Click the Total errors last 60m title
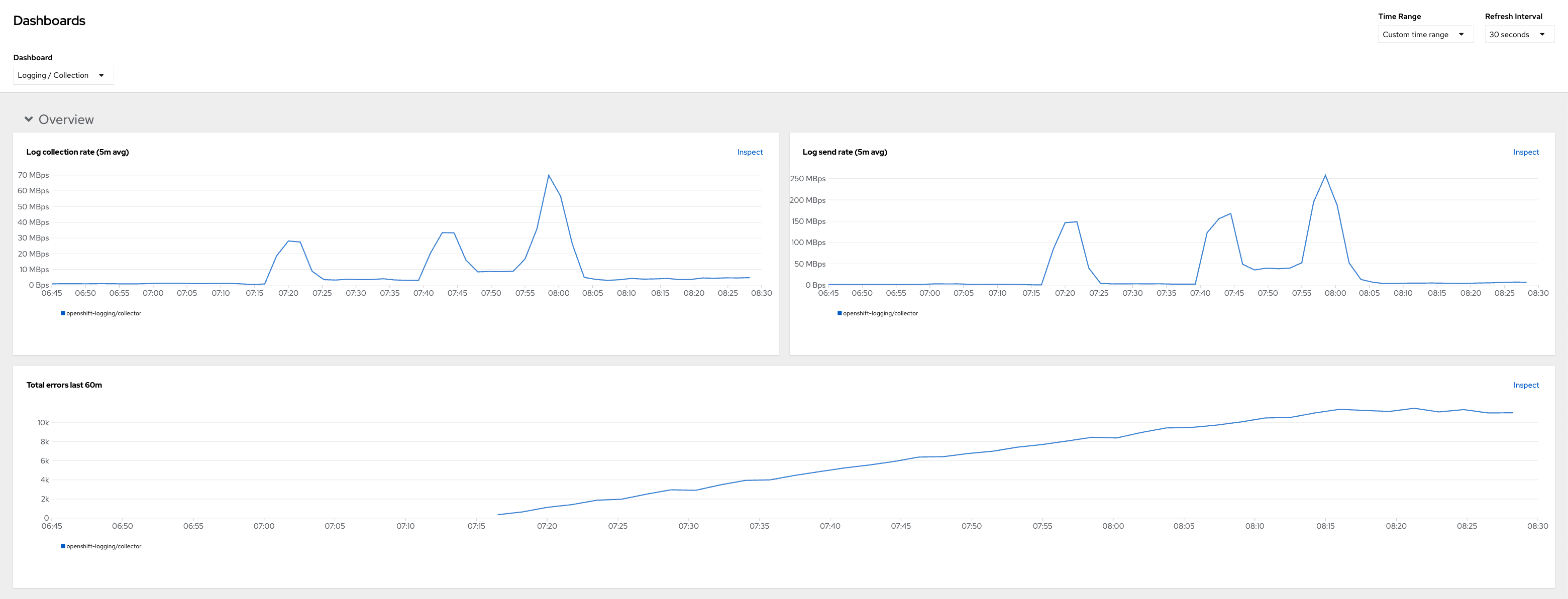This screenshot has width=1568, height=599. click(64, 385)
